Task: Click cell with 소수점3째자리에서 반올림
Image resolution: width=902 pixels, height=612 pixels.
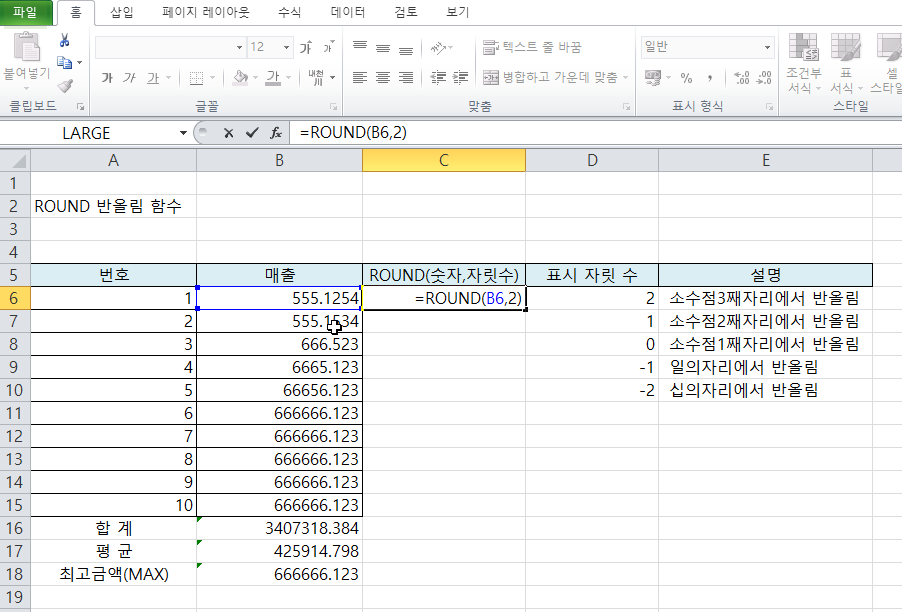Action: pos(765,298)
